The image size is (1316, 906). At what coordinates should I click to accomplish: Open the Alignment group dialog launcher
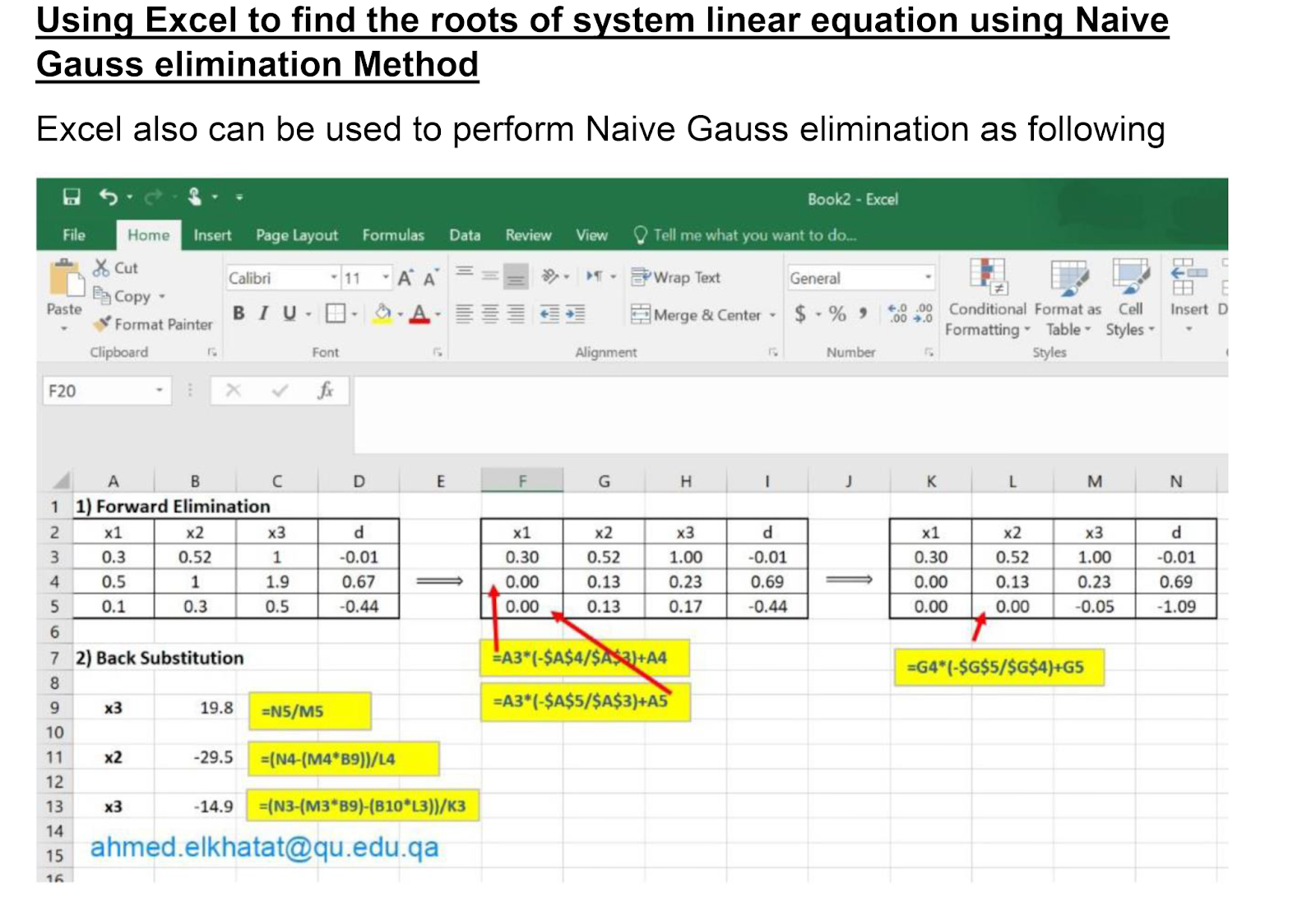773,352
